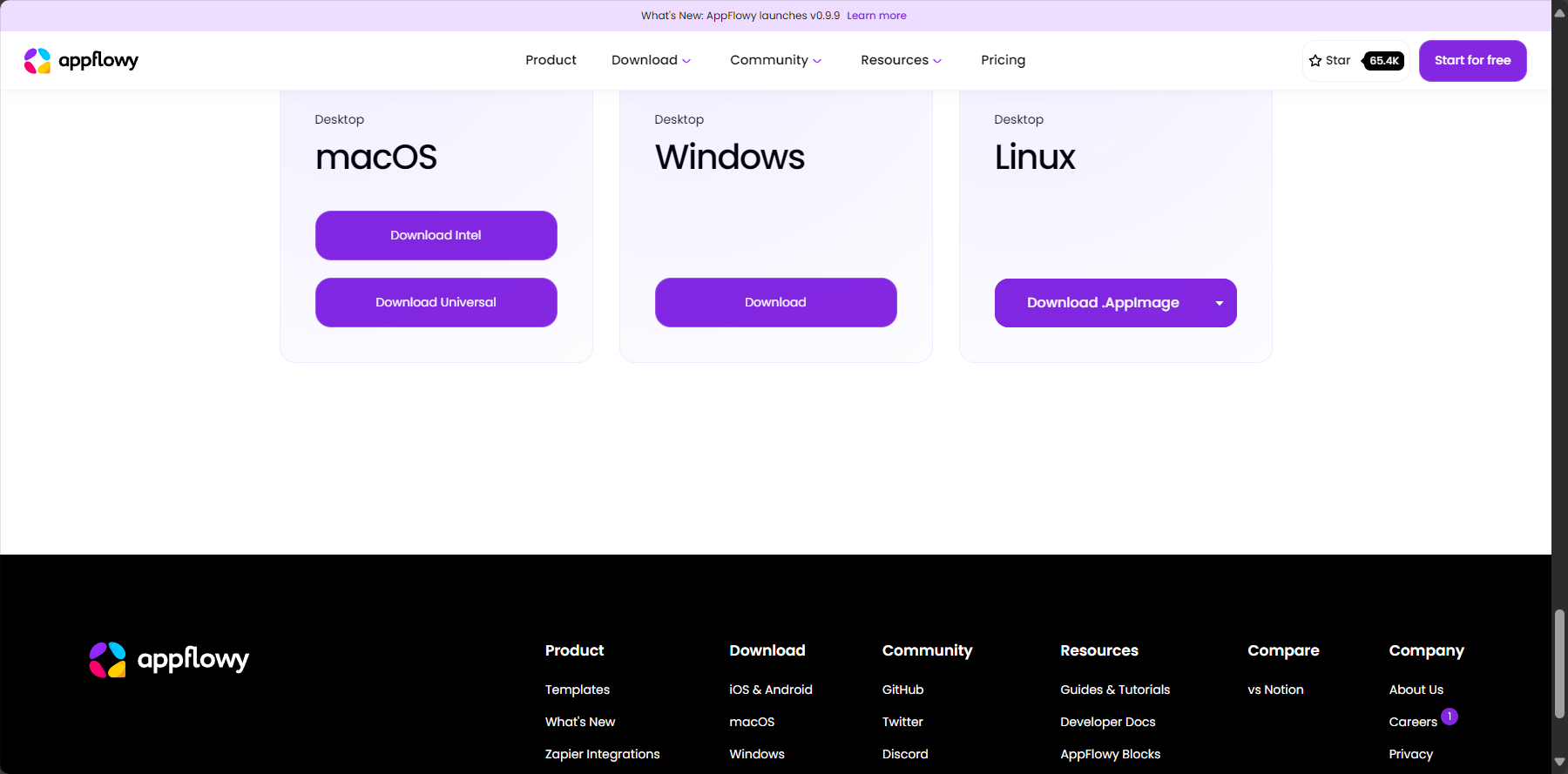Click Download Universal for macOS
Image resolution: width=1568 pixels, height=774 pixels.
[x=436, y=302]
